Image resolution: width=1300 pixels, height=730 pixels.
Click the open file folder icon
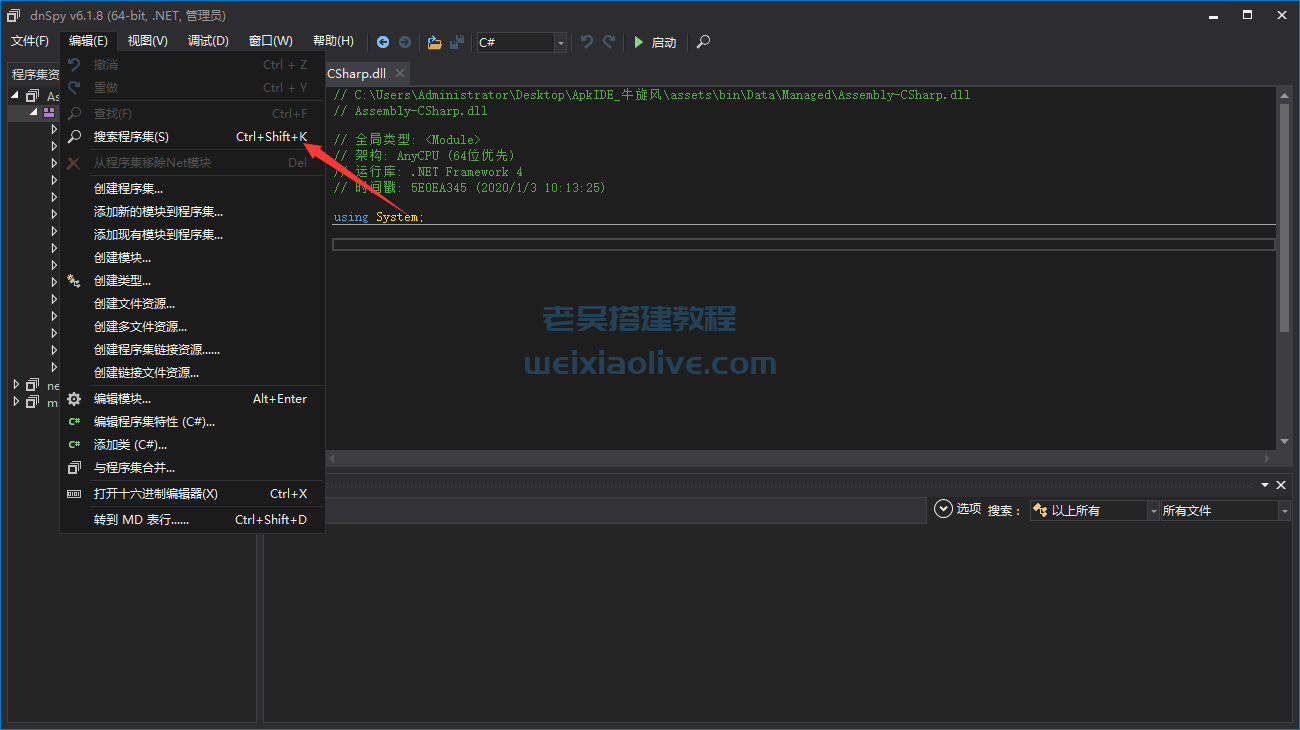click(x=434, y=42)
